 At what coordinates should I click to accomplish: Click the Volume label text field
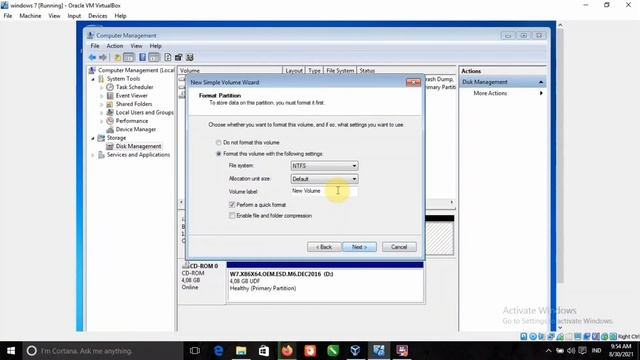324,191
